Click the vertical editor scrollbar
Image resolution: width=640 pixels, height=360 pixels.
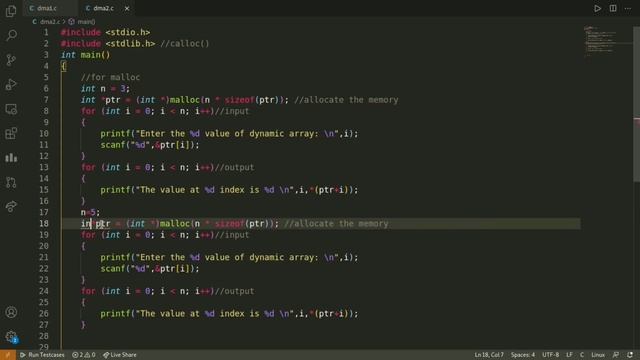point(636,104)
